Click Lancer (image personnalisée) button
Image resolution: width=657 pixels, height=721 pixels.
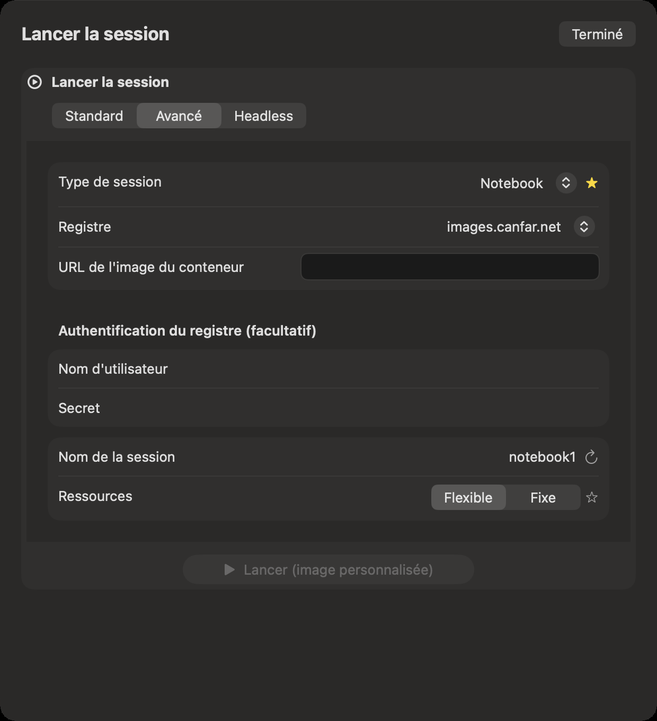click(328, 570)
